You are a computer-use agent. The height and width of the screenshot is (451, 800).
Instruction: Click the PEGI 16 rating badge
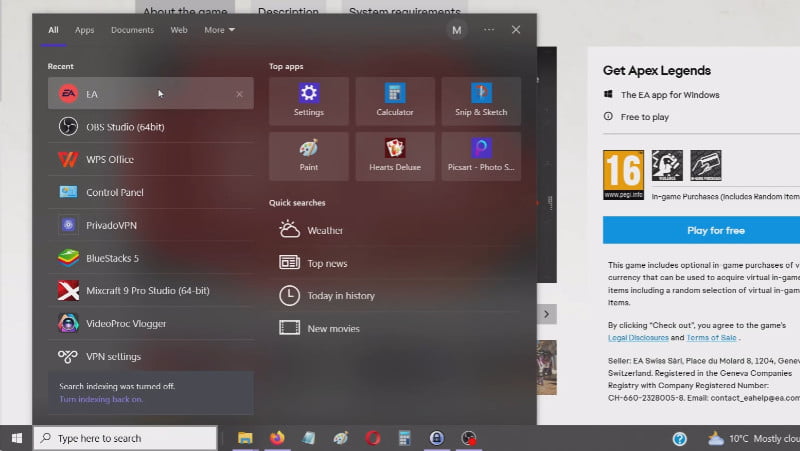tap(623, 174)
